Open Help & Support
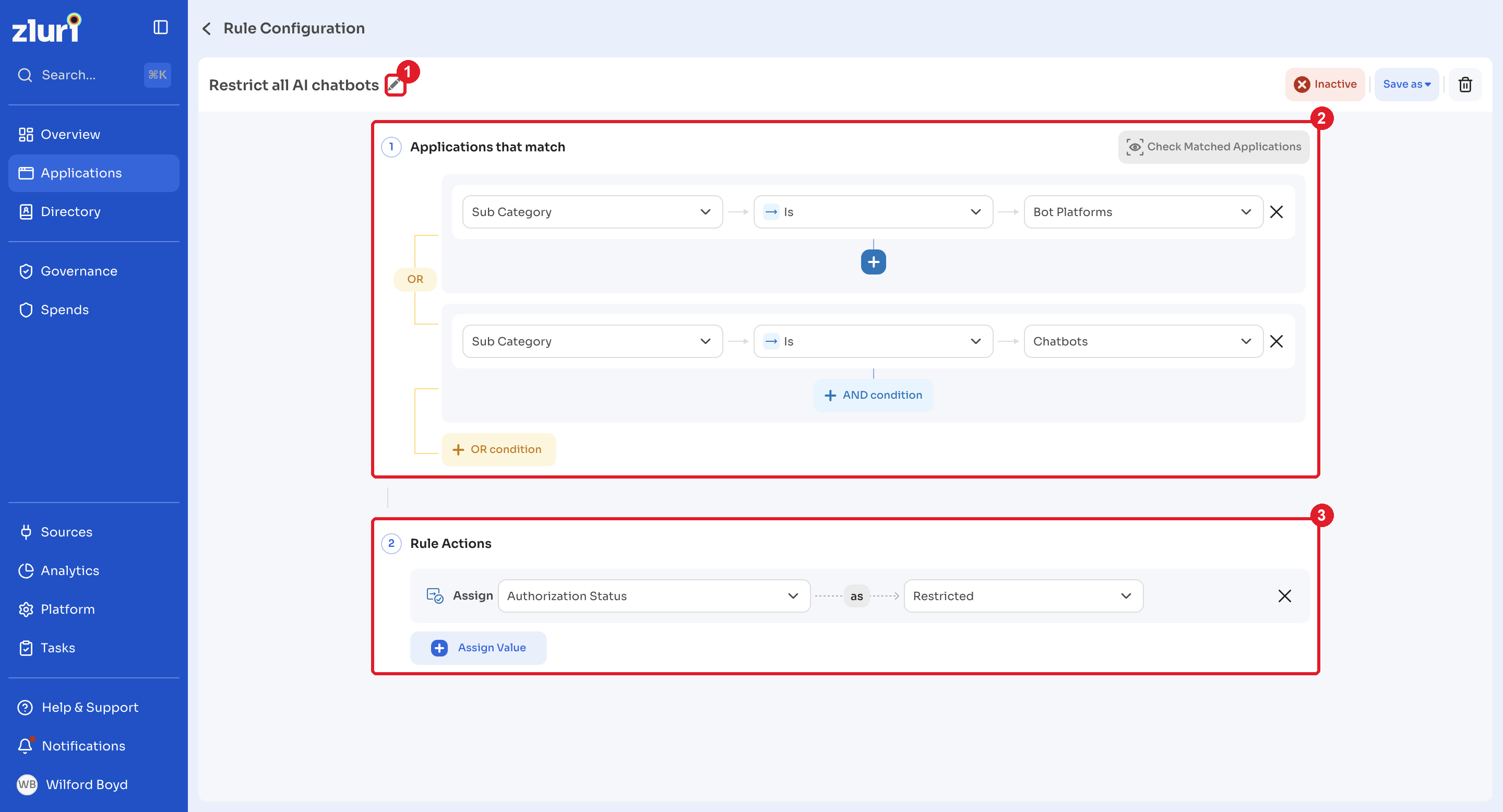 tap(94, 707)
